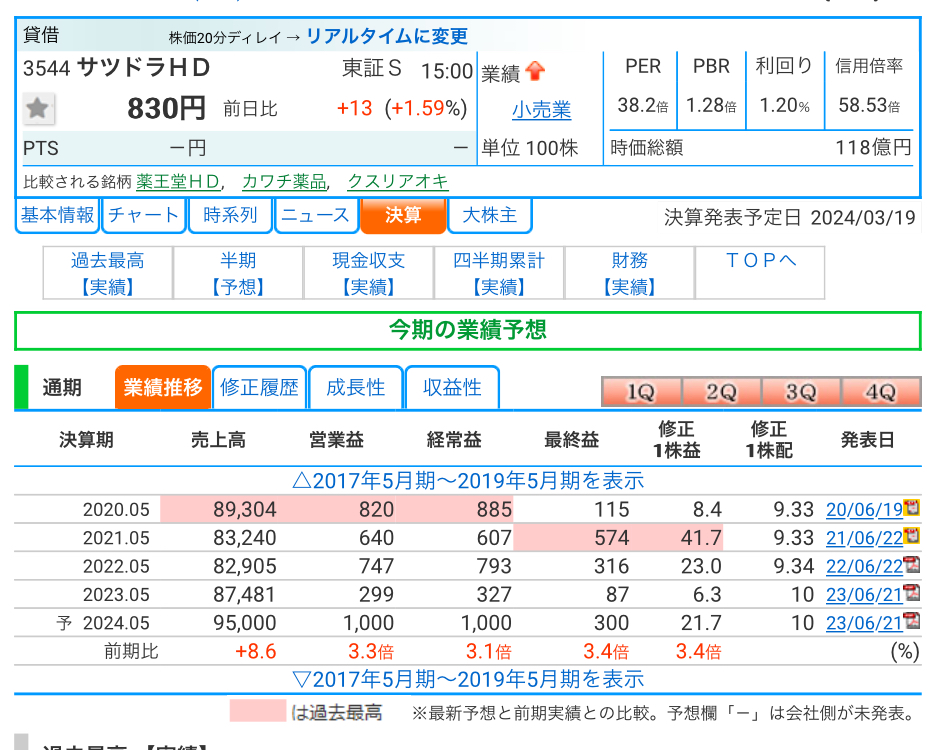Open document icon beside 20/06/19

[x=912, y=507]
